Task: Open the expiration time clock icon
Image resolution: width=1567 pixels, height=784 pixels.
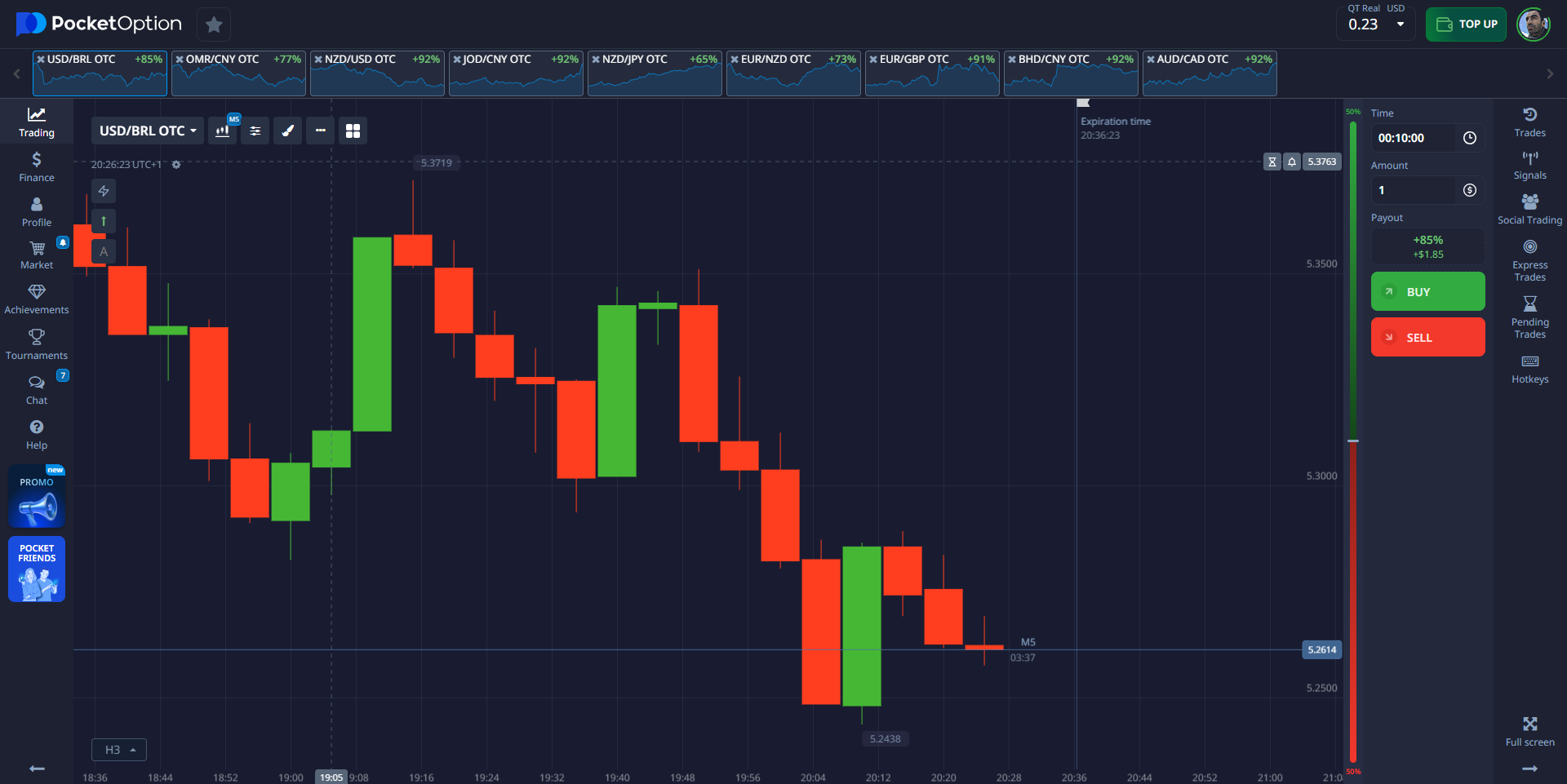Action: [x=1469, y=138]
